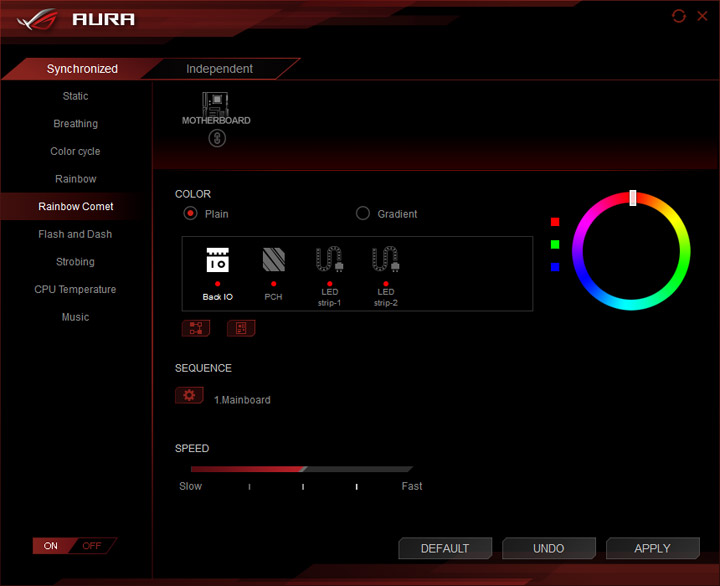
Task: Choose the Music effect
Action: coord(76,316)
